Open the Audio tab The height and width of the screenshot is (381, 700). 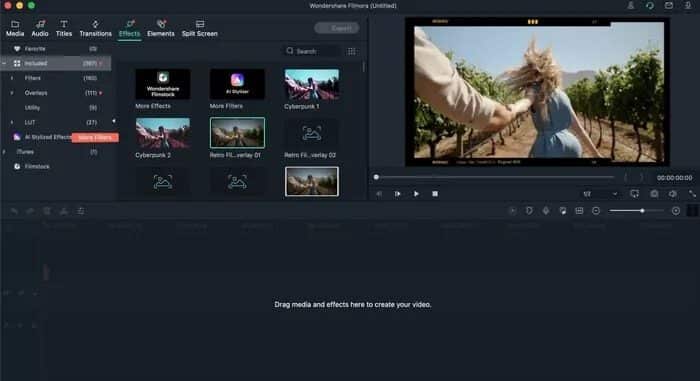40,28
